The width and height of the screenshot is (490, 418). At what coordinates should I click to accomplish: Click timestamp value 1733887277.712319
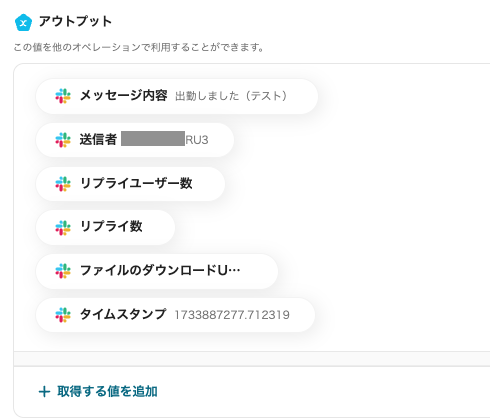click(x=232, y=315)
